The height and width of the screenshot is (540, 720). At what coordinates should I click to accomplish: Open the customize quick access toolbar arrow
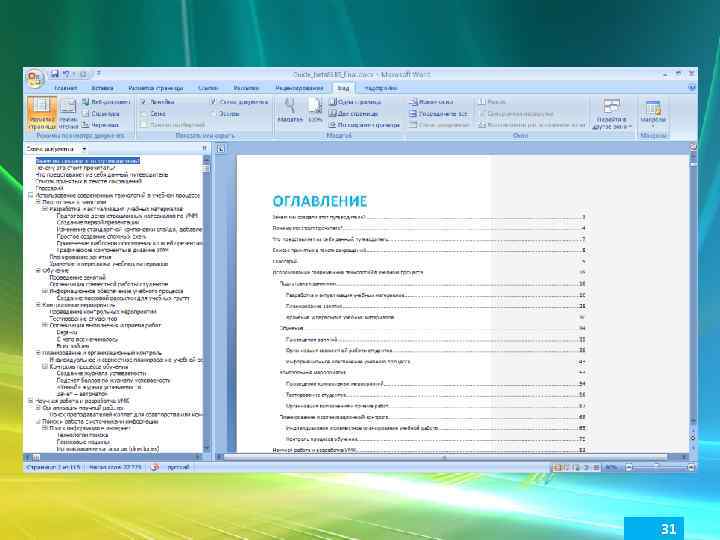click(x=99, y=73)
